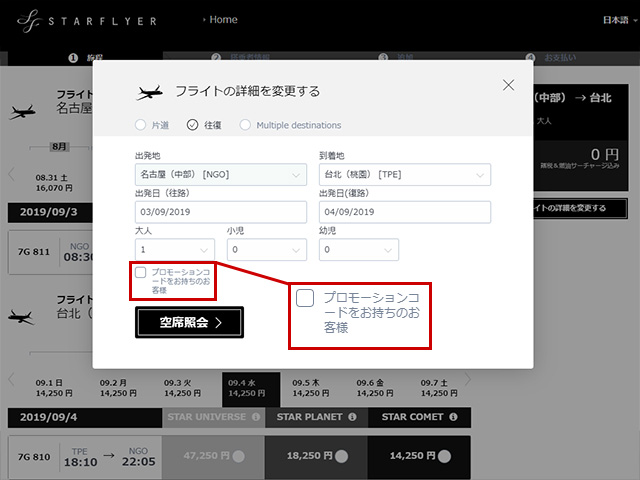Screen dimensions: 640x480
Task: Click the left arrow of date carousel
Action: 12,380
